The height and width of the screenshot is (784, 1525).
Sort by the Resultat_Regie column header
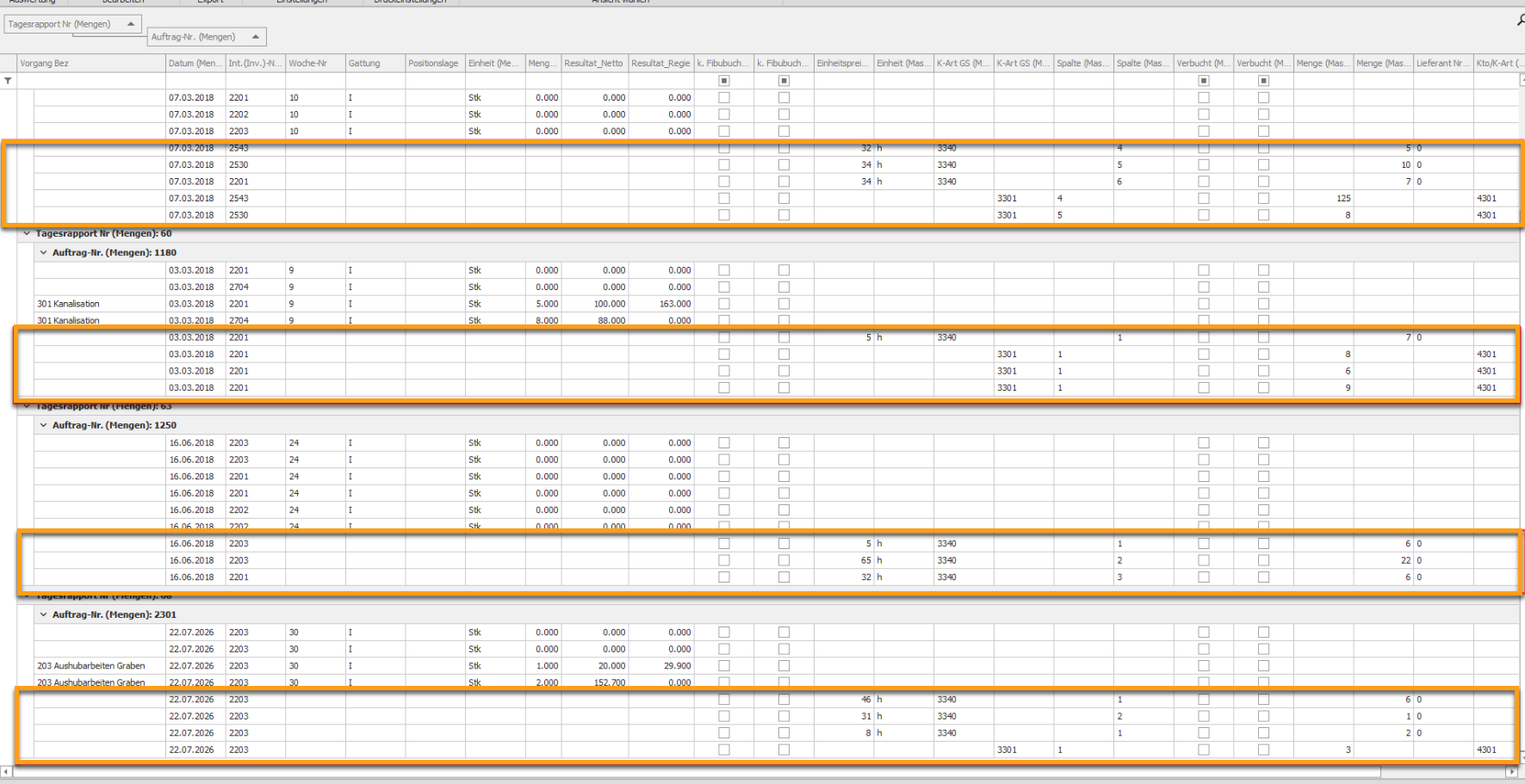pyautogui.click(x=661, y=64)
